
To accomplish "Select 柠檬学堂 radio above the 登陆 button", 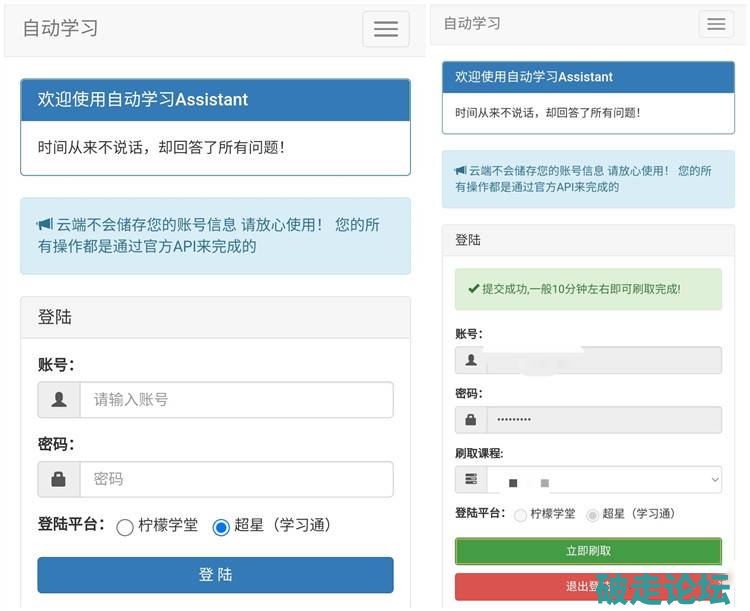I will click(x=125, y=527).
